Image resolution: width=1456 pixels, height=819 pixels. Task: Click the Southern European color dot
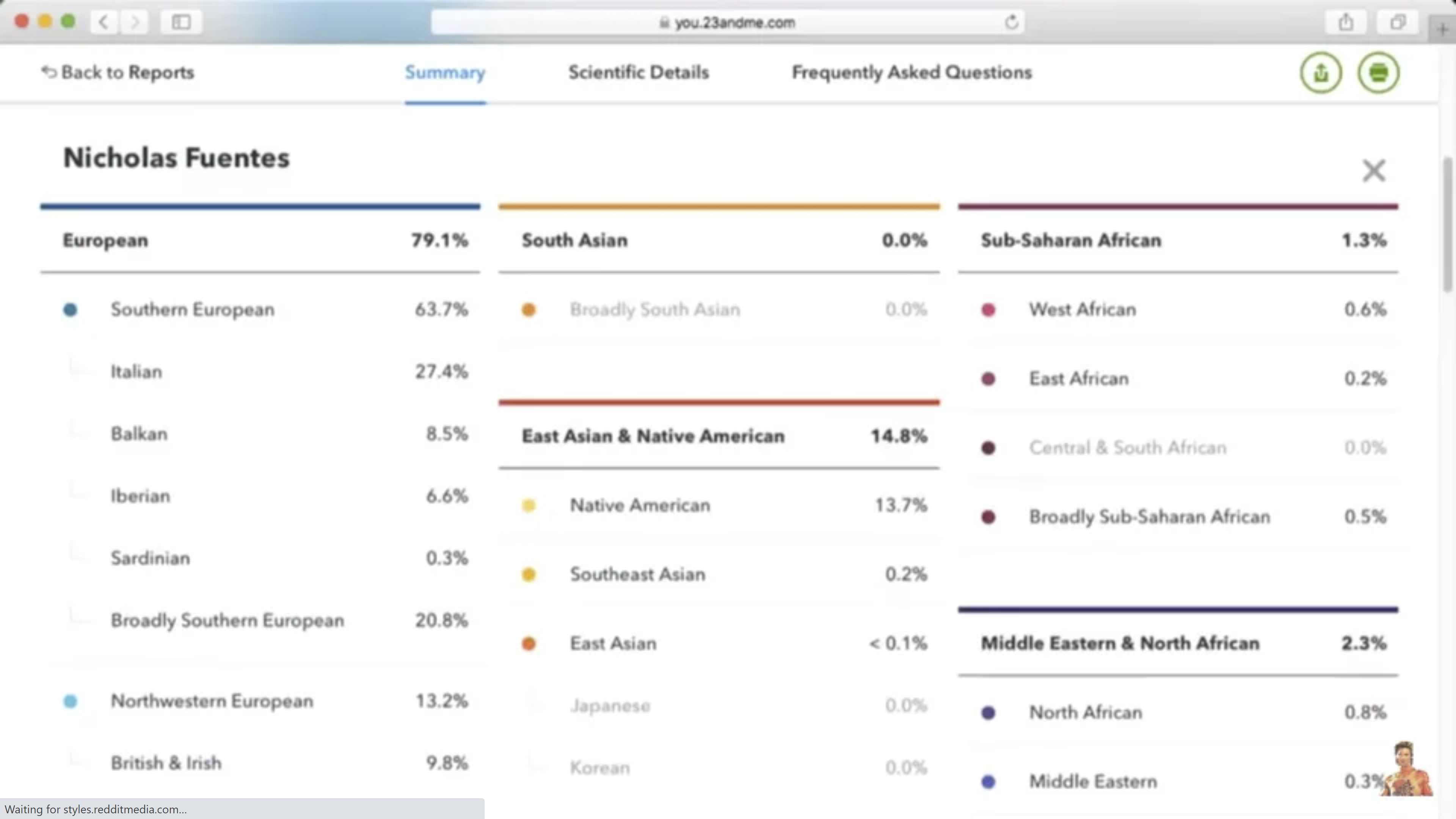point(70,310)
